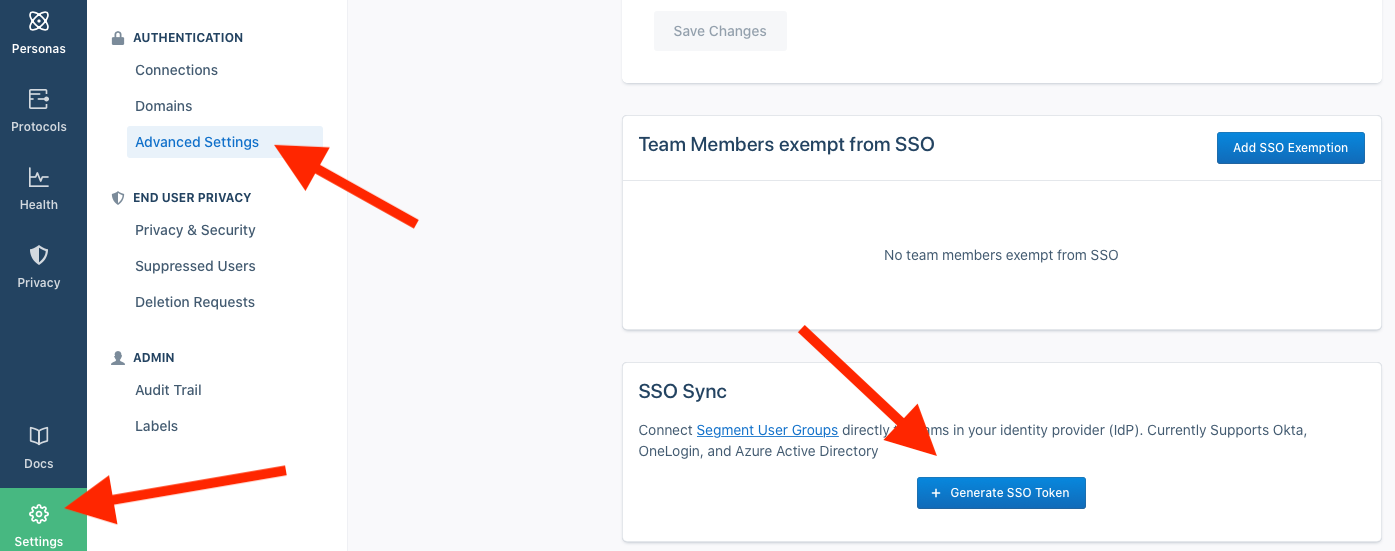
Task: Click Generate SSO Token
Action: [1001, 493]
